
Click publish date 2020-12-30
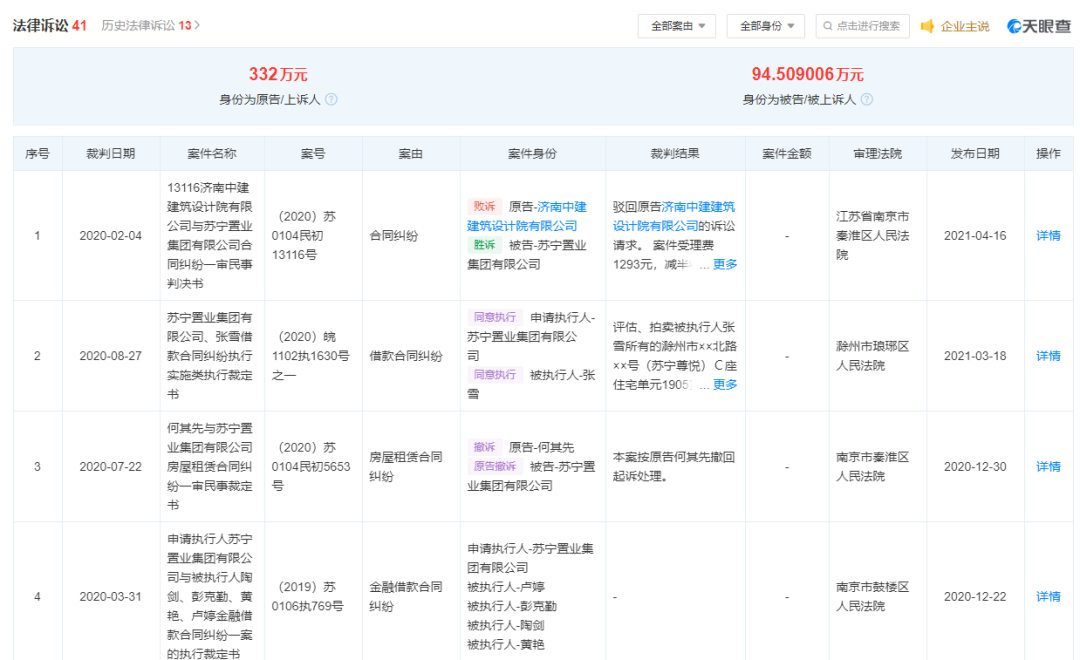pyautogui.click(x=975, y=466)
